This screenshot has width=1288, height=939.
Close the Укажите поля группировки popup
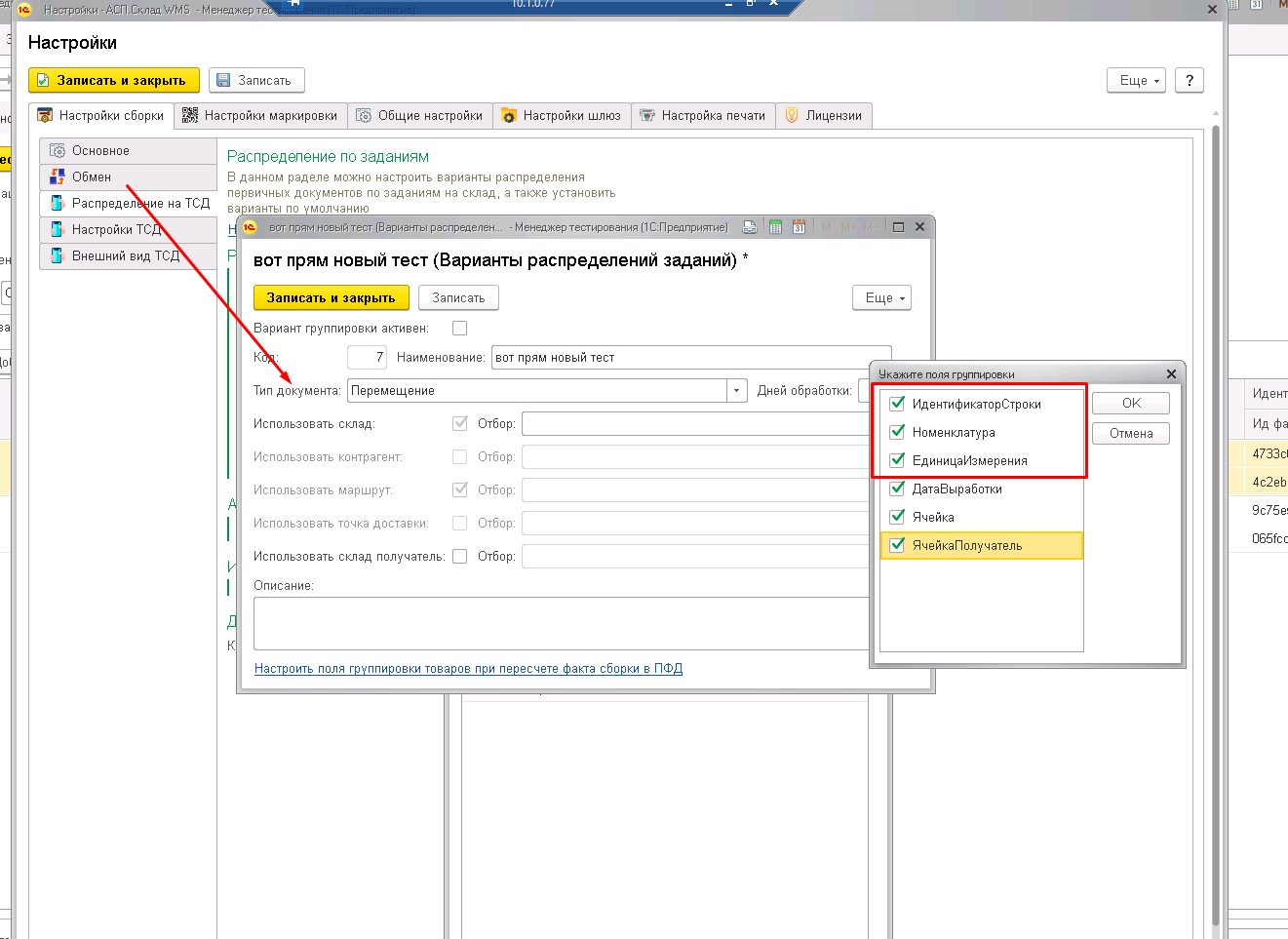pos(1171,373)
